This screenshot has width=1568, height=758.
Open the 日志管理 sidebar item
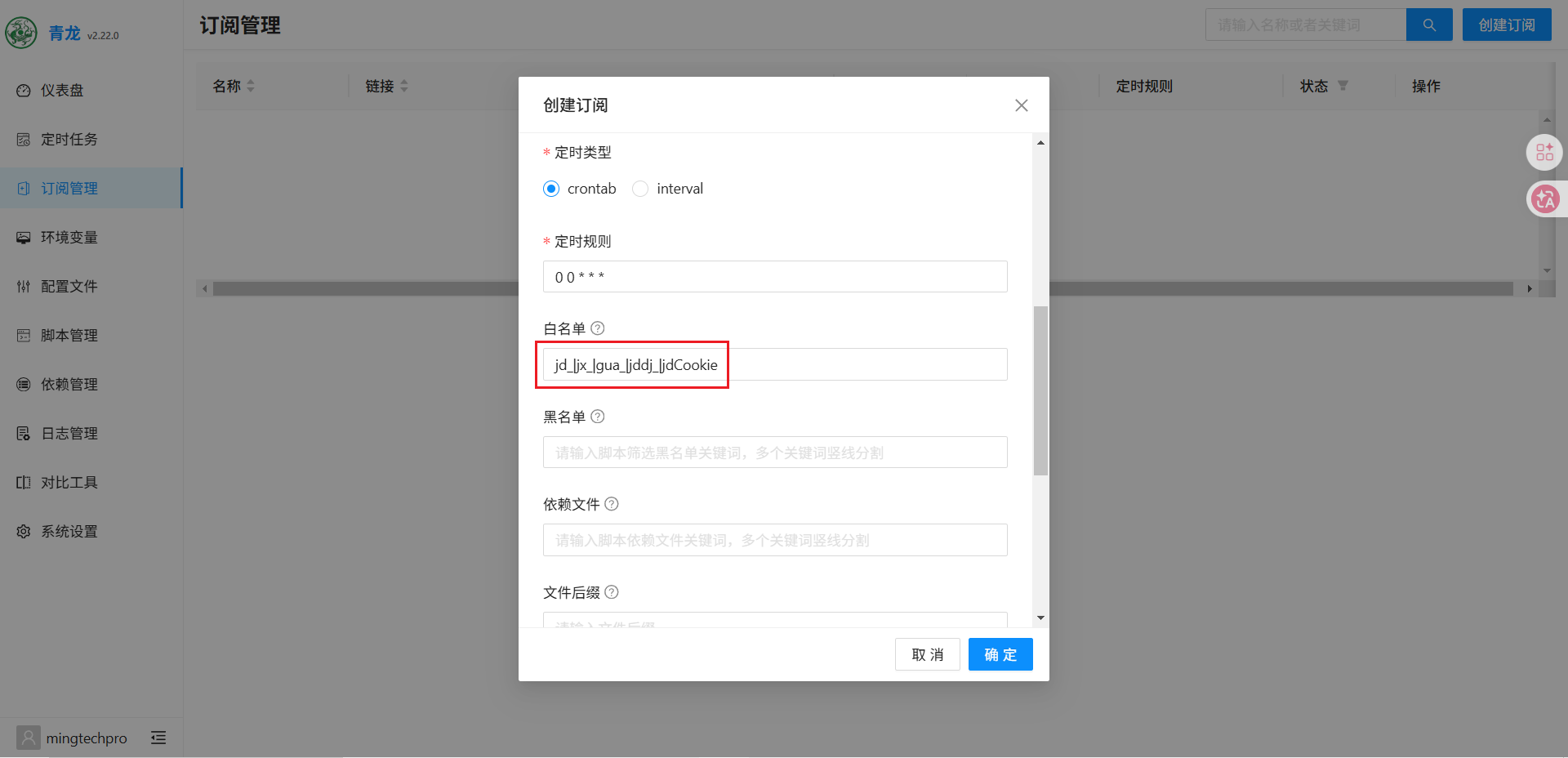point(91,433)
